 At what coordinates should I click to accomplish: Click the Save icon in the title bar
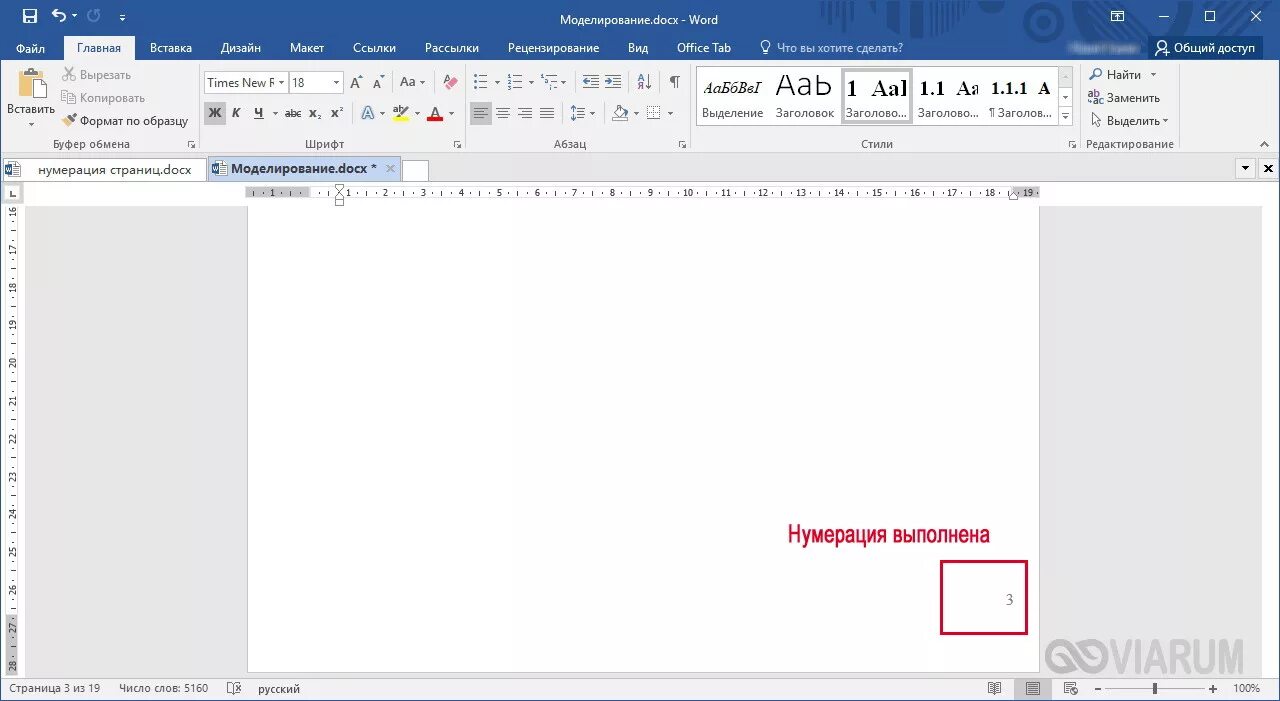pos(30,16)
